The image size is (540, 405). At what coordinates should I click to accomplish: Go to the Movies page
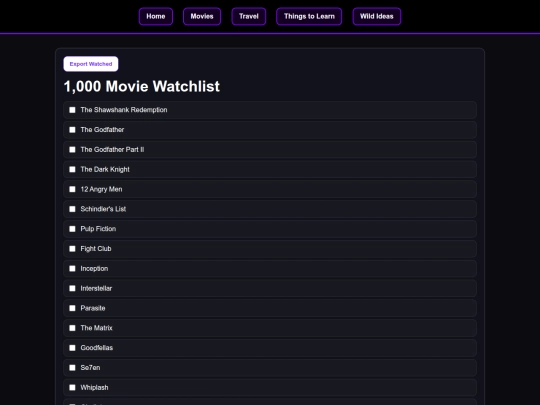pyautogui.click(x=202, y=16)
